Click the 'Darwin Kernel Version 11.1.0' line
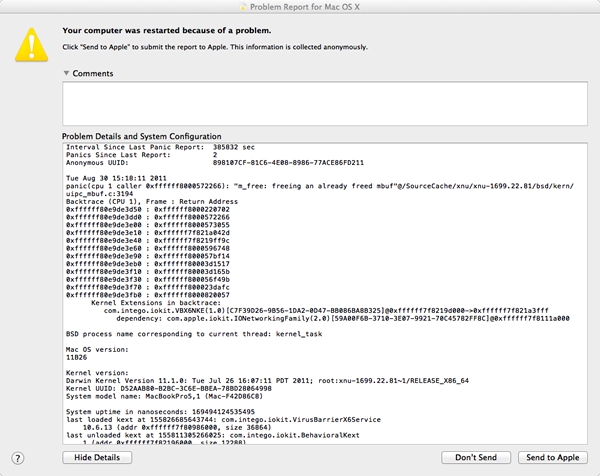This screenshot has height=476, width=600. pyautogui.click(x=267, y=381)
